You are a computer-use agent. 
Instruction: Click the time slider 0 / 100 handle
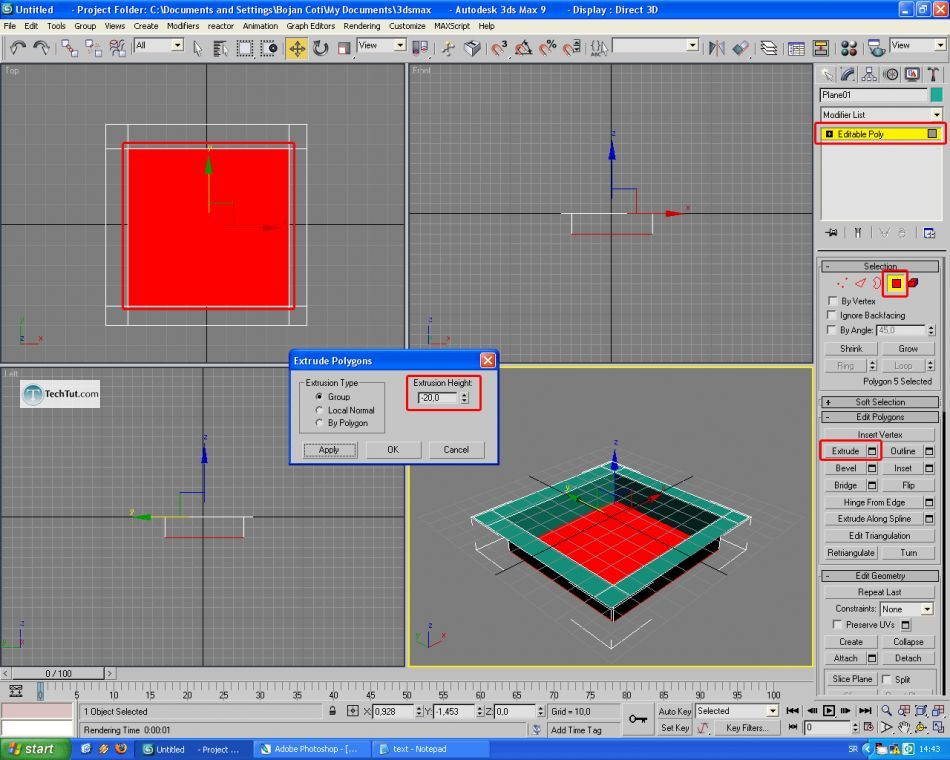tap(58, 673)
